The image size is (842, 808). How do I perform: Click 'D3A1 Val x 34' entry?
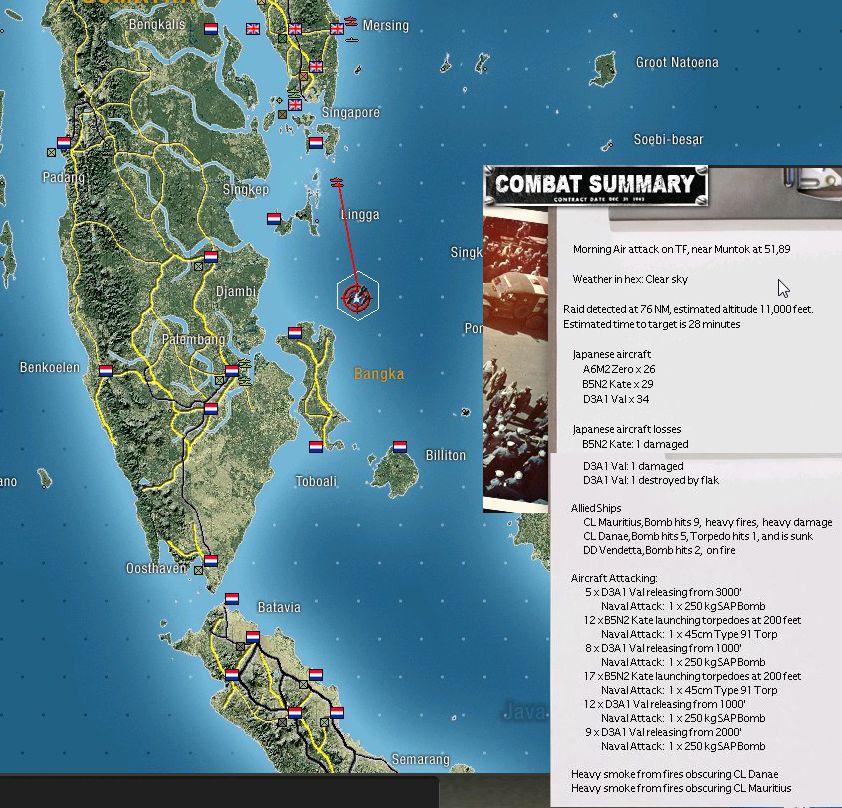616,399
